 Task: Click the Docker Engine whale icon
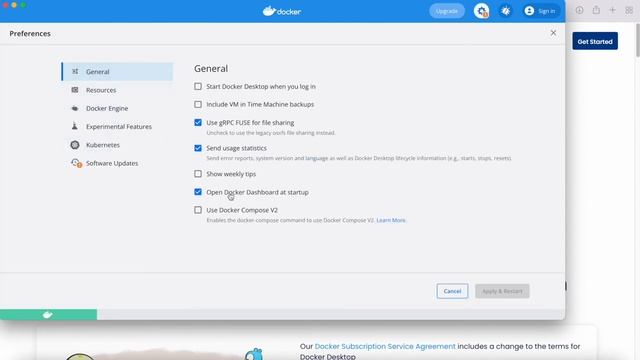pyautogui.click(x=75, y=108)
